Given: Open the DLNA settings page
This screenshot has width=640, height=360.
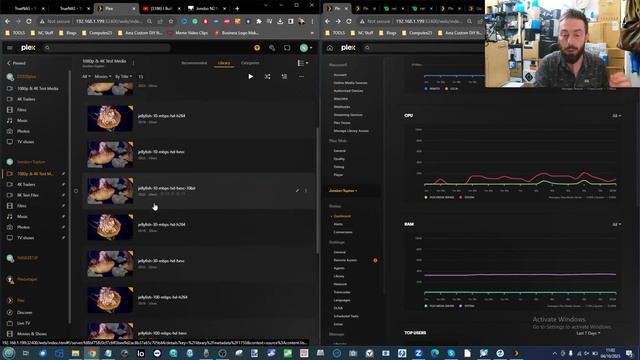Looking at the screenshot, I should point(338,308).
